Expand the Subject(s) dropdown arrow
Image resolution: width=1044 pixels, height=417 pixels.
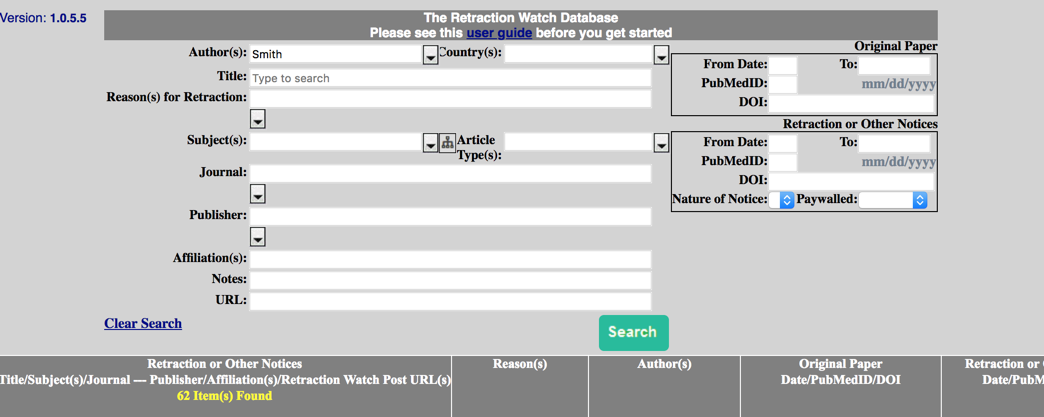pos(430,144)
